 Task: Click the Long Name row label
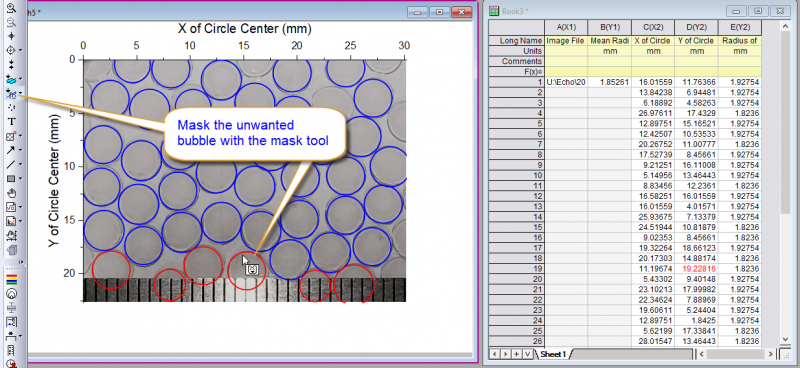[516, 40]
